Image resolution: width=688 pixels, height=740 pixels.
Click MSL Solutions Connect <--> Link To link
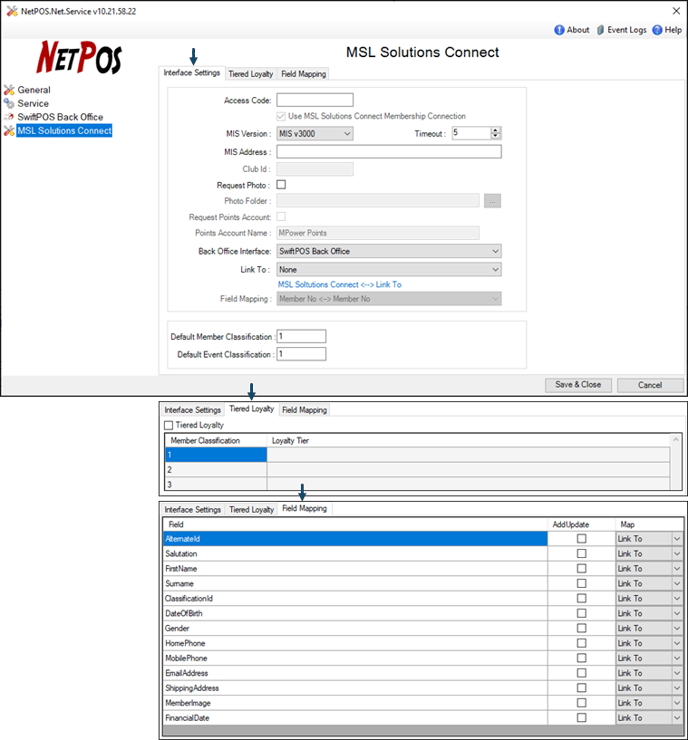[x=339, y=285]
